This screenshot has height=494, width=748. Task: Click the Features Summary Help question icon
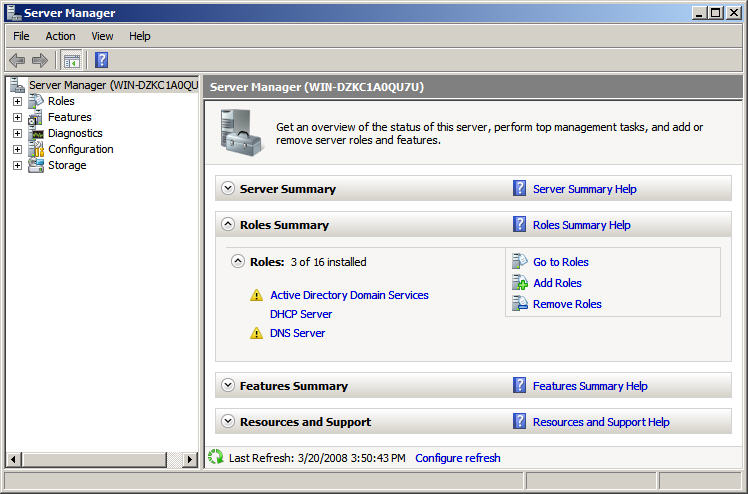pyautogui.click(x=519, y=385)
